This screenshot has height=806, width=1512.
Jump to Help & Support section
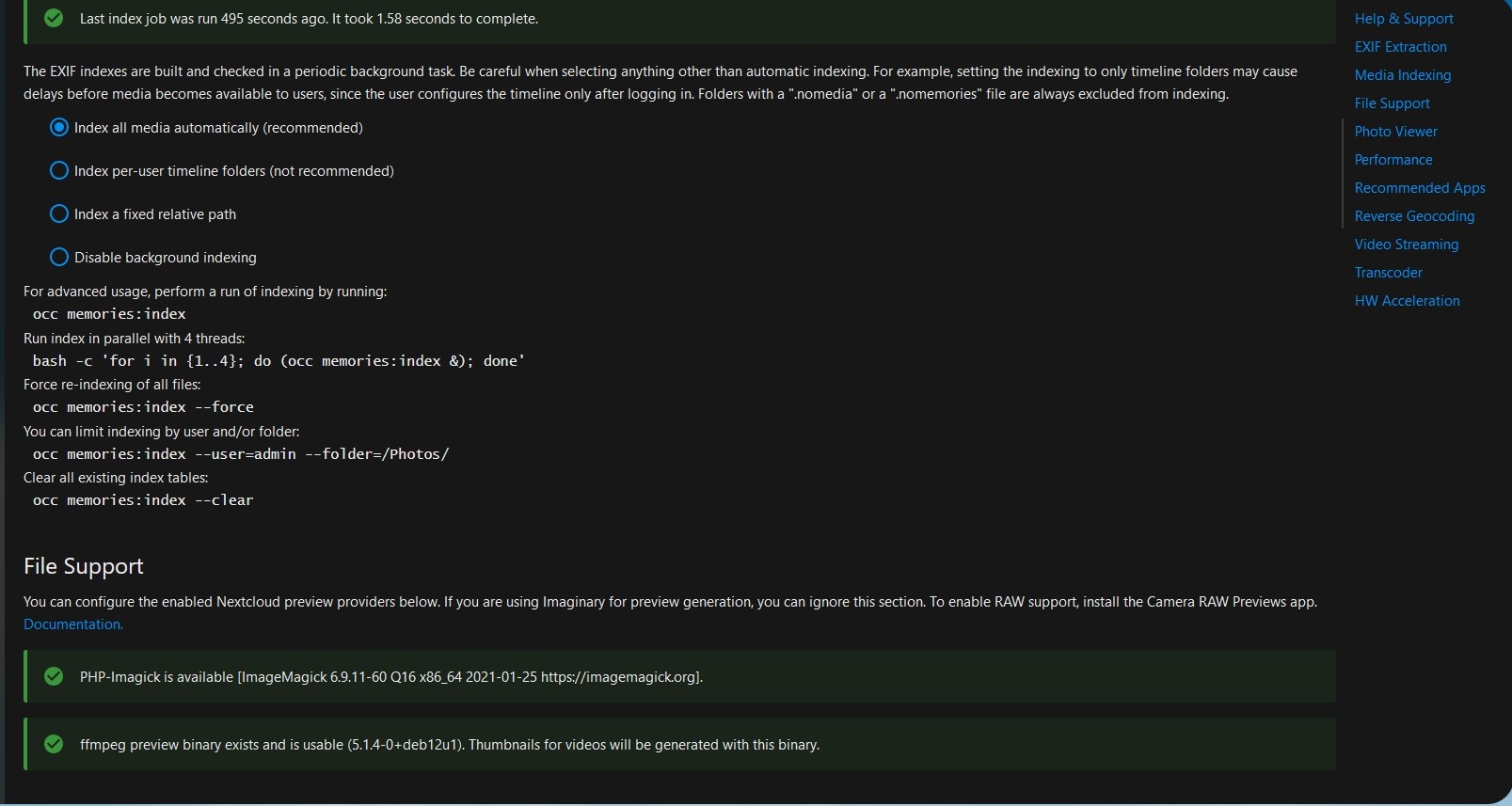pyautogui.click(x=1403, y=18)
